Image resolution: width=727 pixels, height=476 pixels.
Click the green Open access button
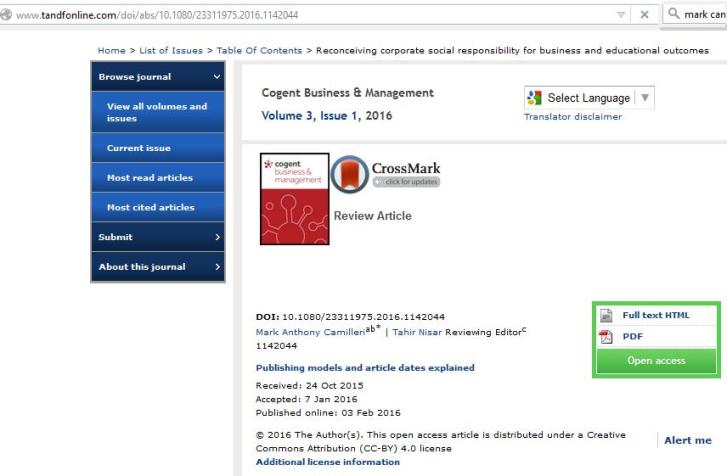pos(655,361)
